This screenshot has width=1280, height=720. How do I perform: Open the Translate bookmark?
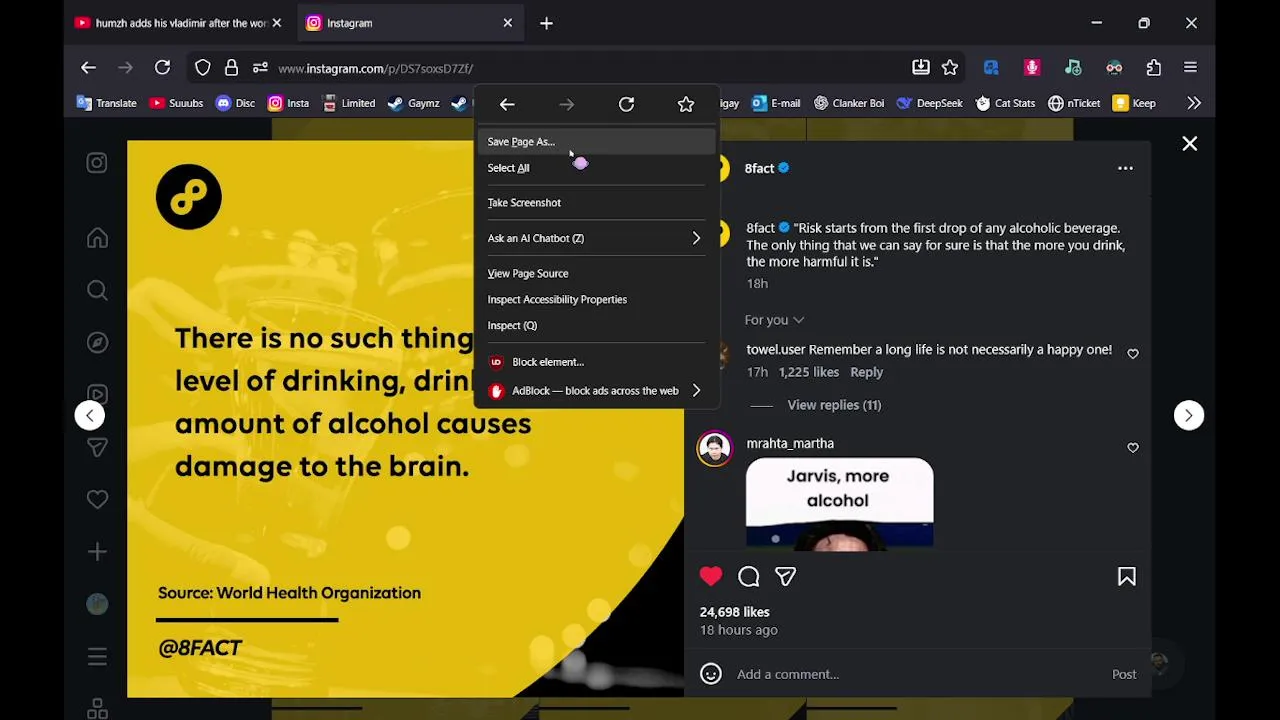pyautogui.click(x=107, y=103)
